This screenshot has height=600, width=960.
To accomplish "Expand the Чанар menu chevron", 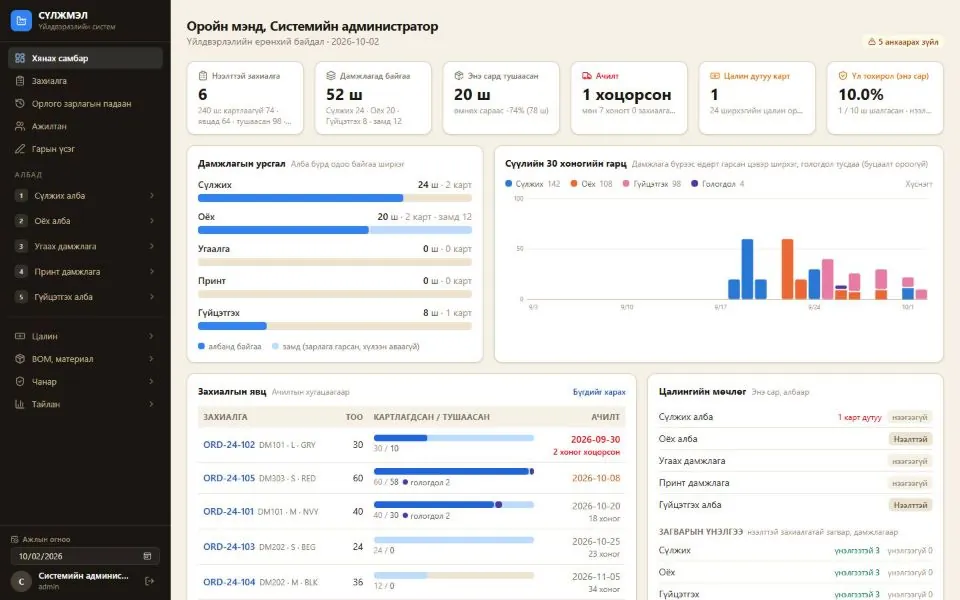I will (x=151, y=381).
